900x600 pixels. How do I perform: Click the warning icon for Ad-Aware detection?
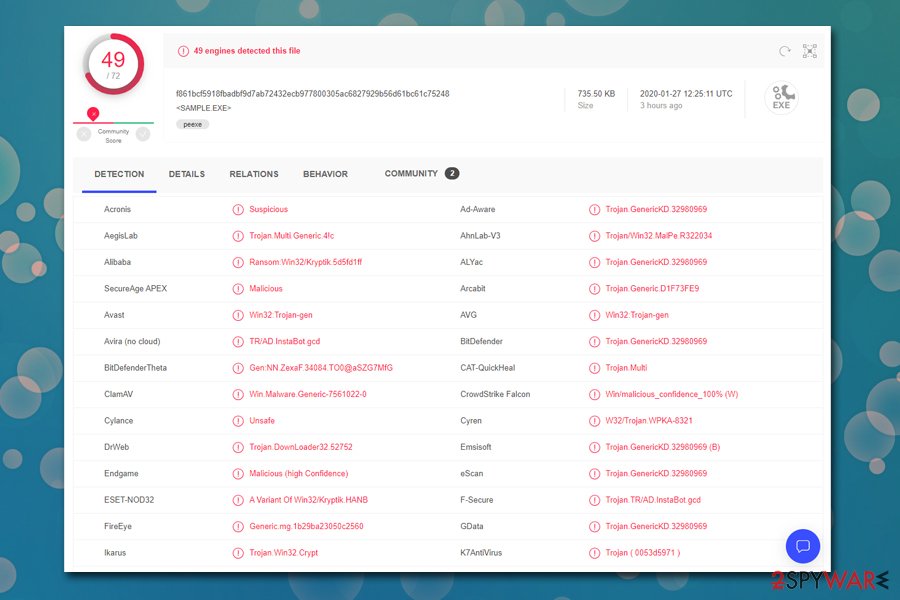(594, 210)
